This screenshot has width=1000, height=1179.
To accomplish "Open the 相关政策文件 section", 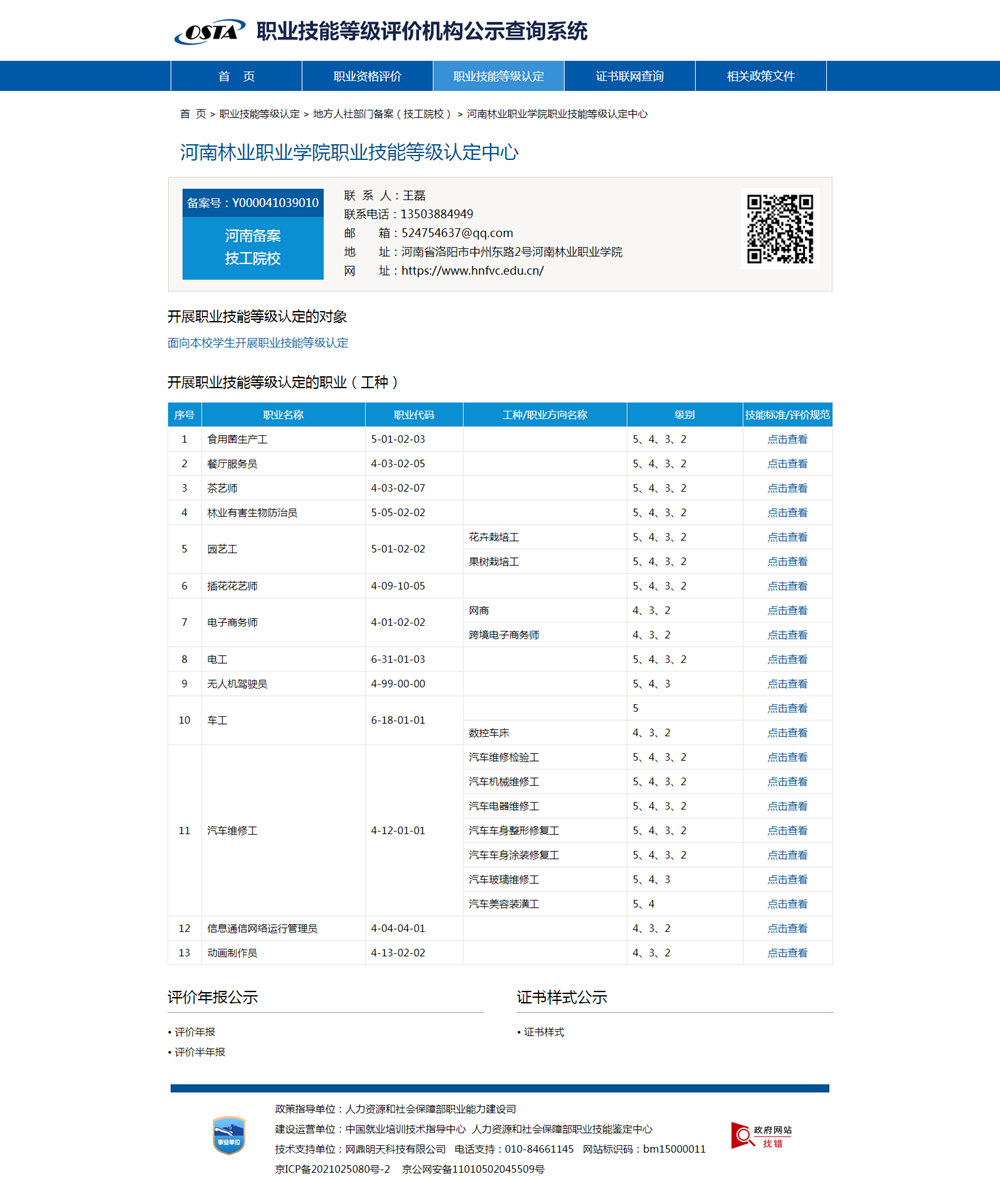I will tap(760, 75).
